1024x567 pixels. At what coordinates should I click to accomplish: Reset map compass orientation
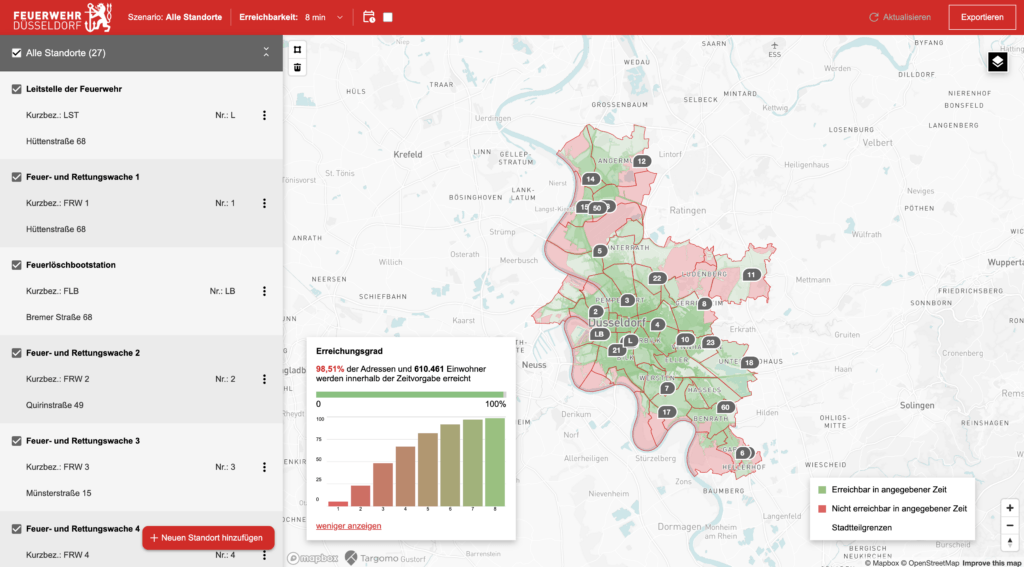(x=1010, y=542)
